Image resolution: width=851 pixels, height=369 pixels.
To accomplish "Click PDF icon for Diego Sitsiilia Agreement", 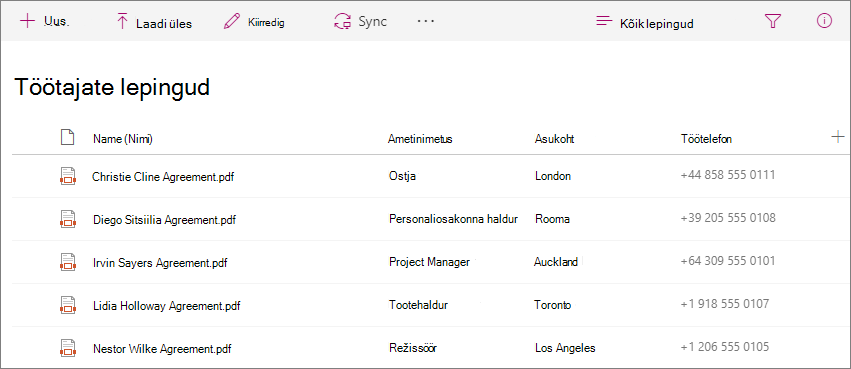I will point(67,219).
